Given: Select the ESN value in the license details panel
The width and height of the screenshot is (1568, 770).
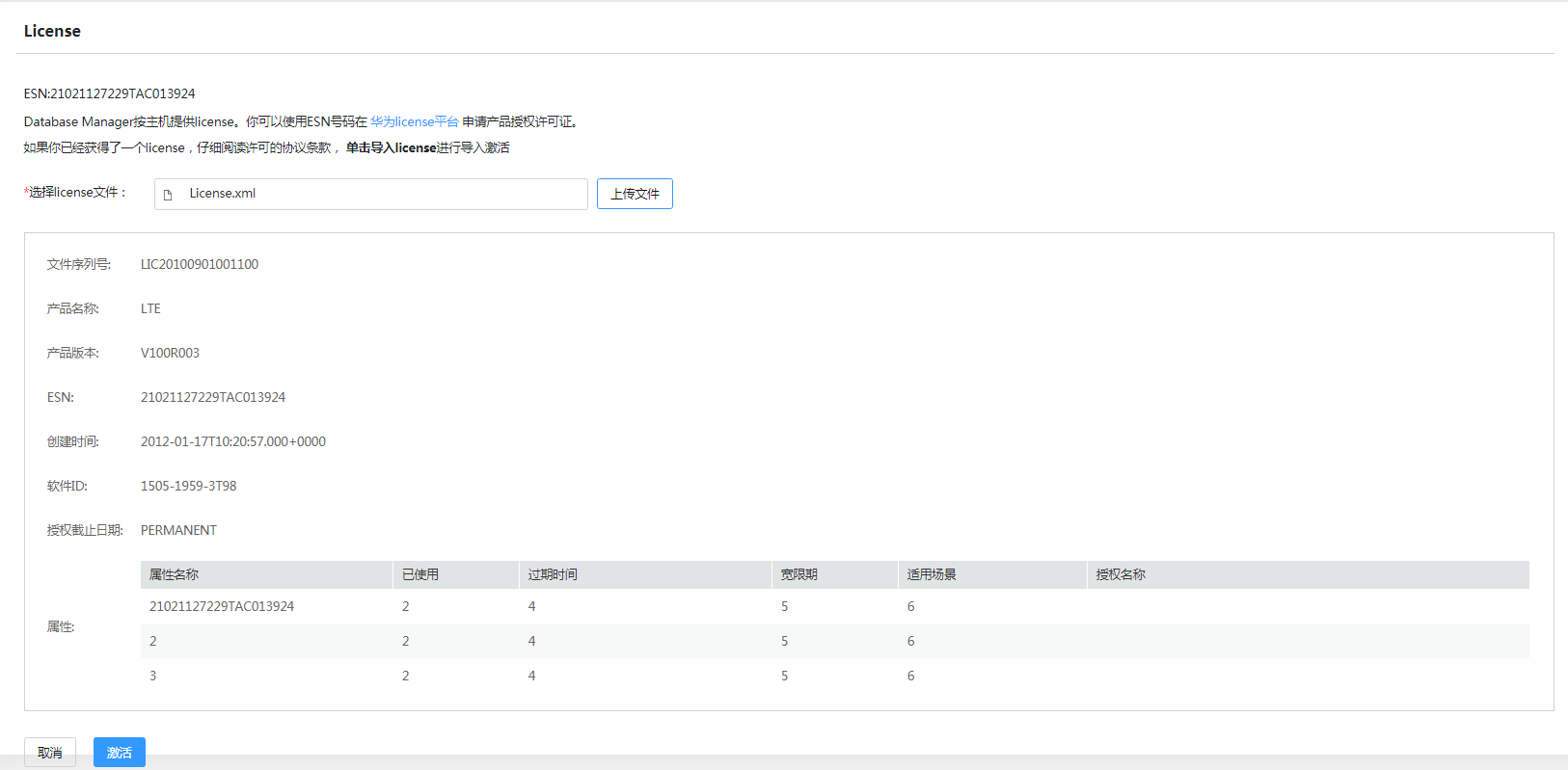Looking at the screenshot, I should coord(213,397).
